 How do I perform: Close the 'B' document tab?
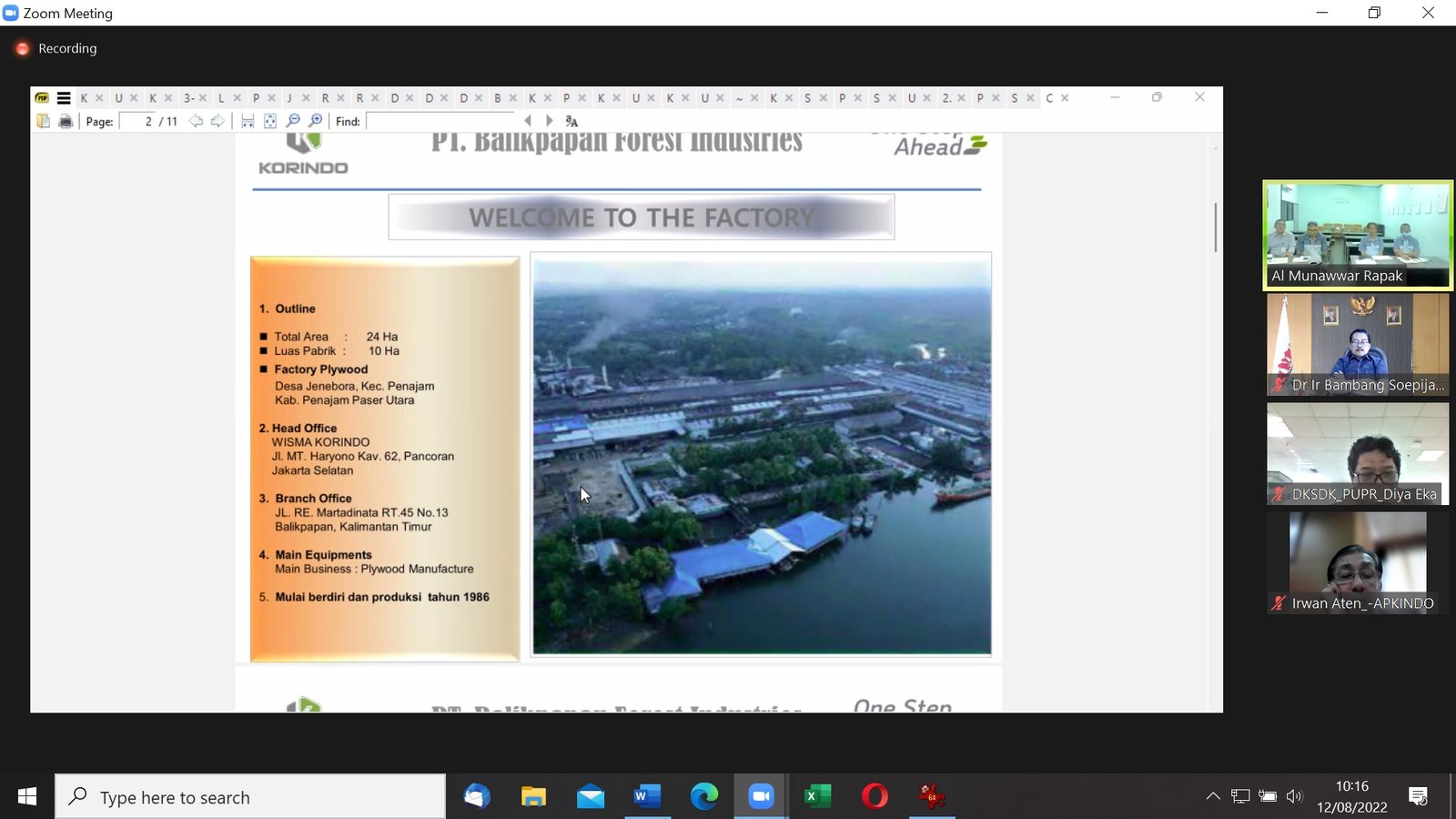click(x=513, y=98)
